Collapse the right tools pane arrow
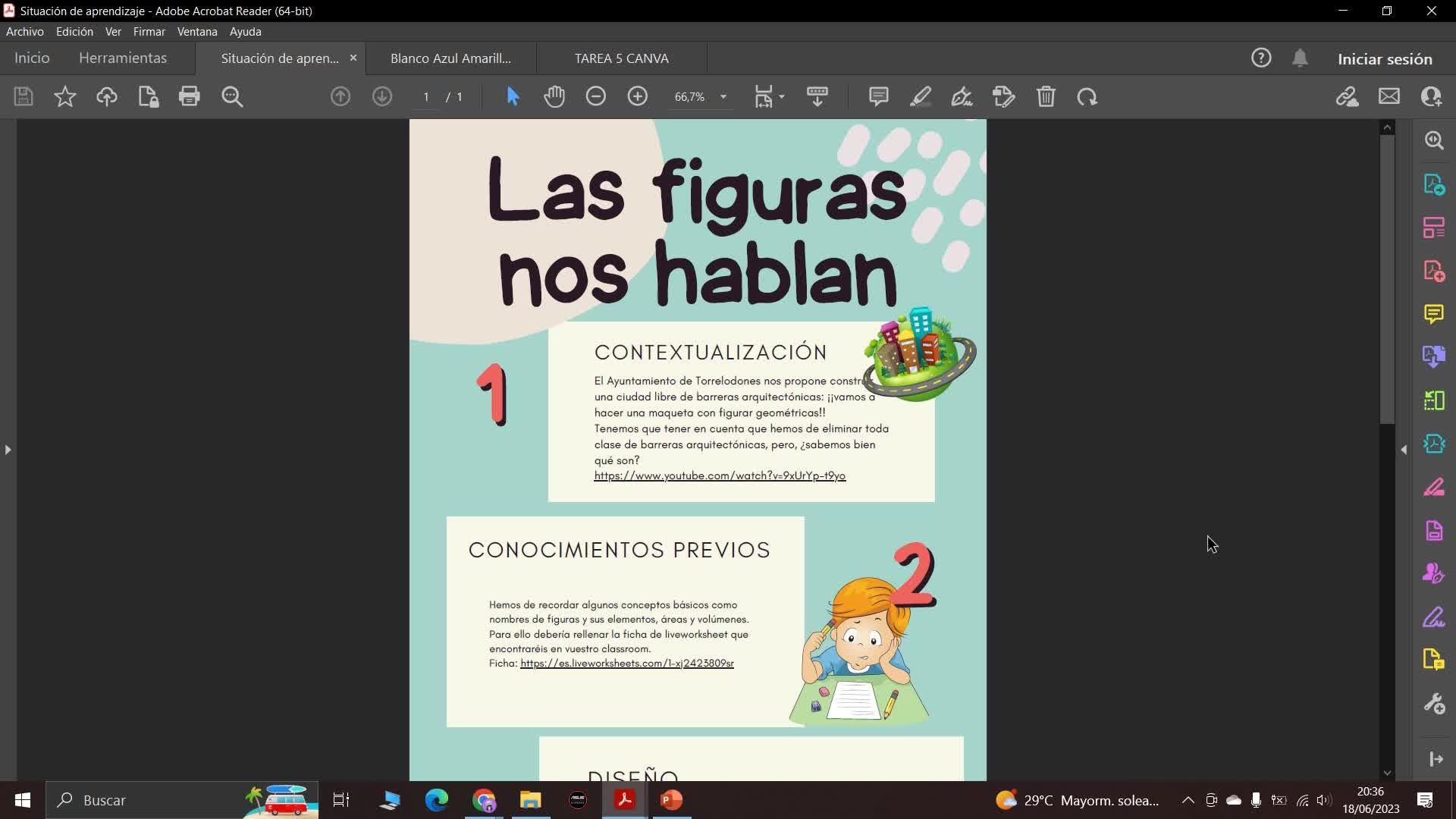The height and width of the screenshot is (819, 1456). click(1404, 450)
